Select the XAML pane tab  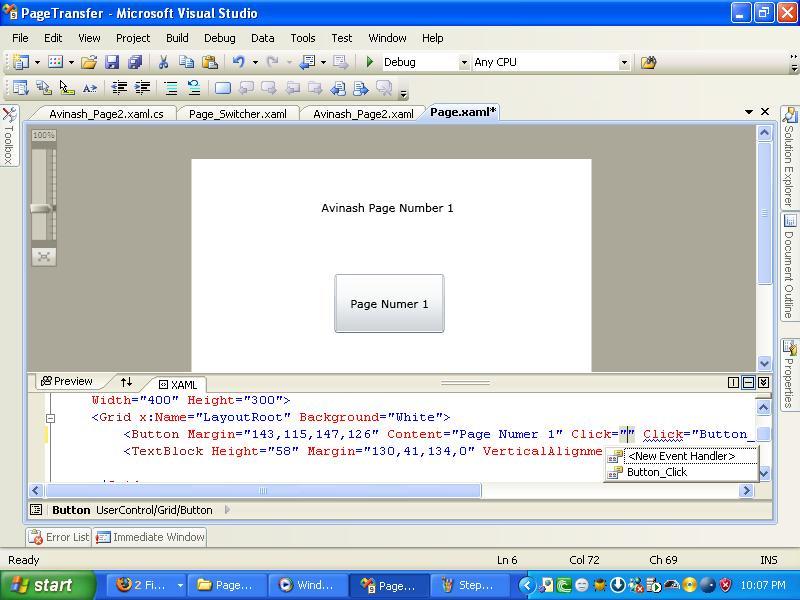coord(178,385)
